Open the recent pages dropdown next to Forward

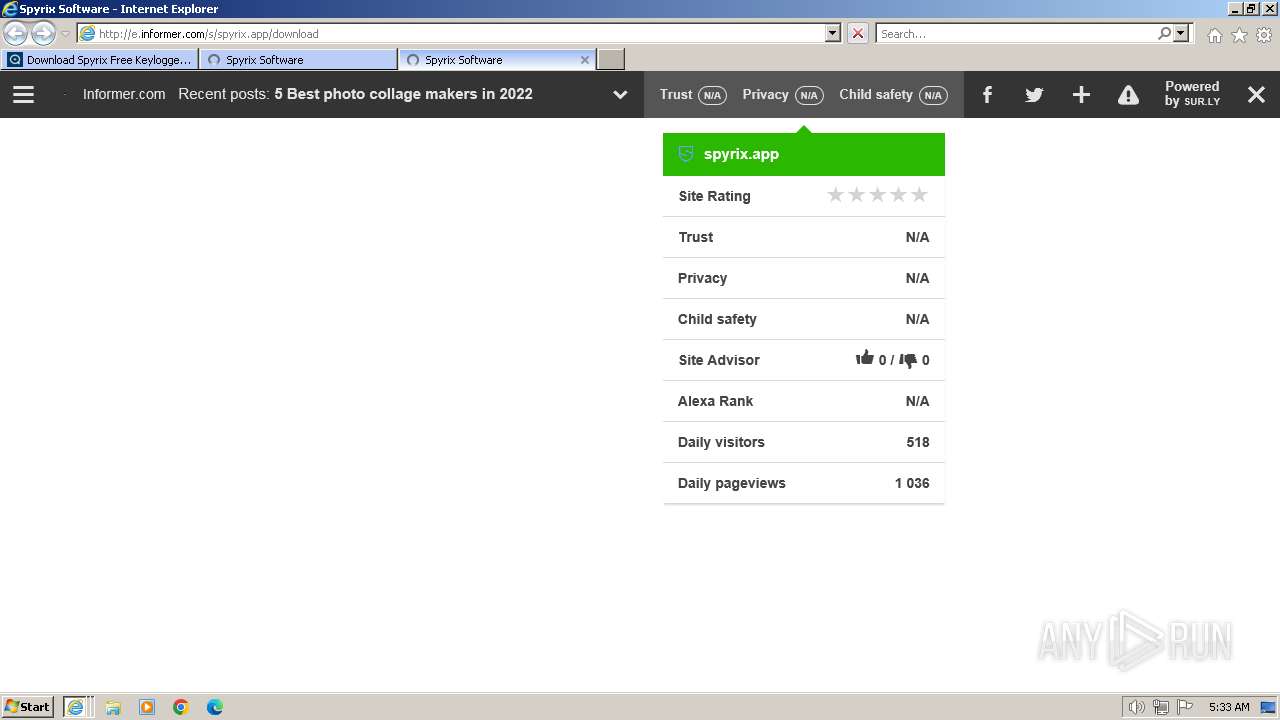(x=65, y=34)
